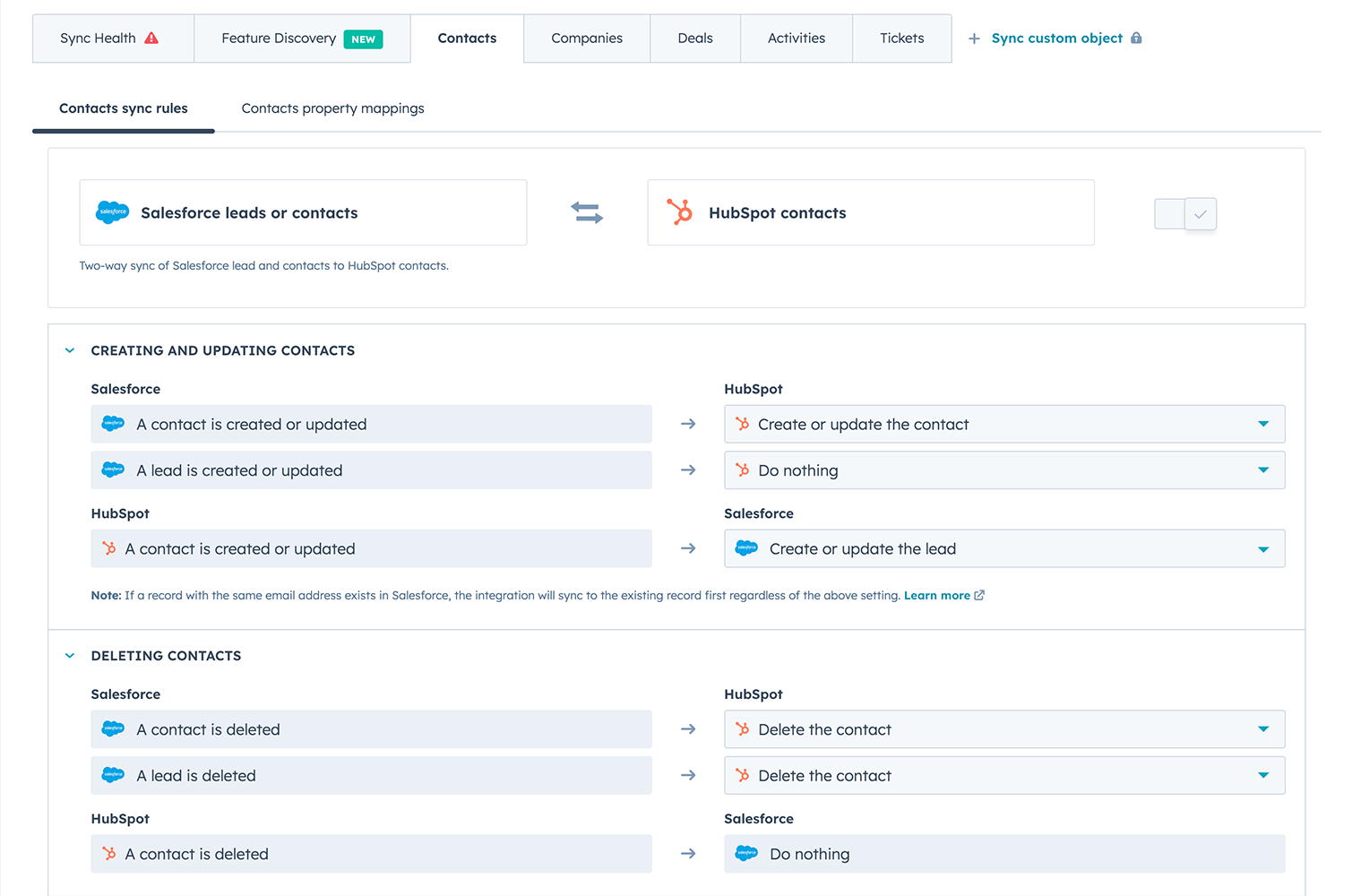The height and width of the screenshot is (896, 1352).
Task: Click the lock icon next to Sync custom object
Action: click(x=1136, y=38)
